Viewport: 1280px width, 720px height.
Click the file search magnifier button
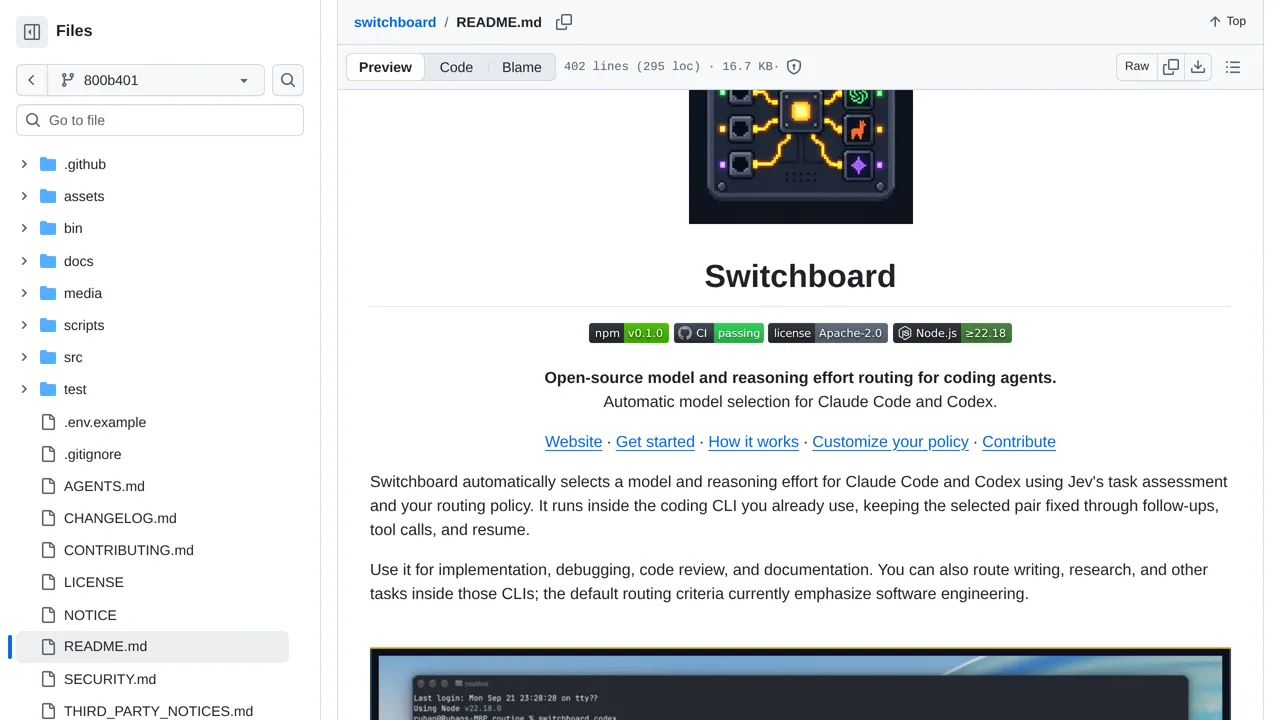coord(288,80)
